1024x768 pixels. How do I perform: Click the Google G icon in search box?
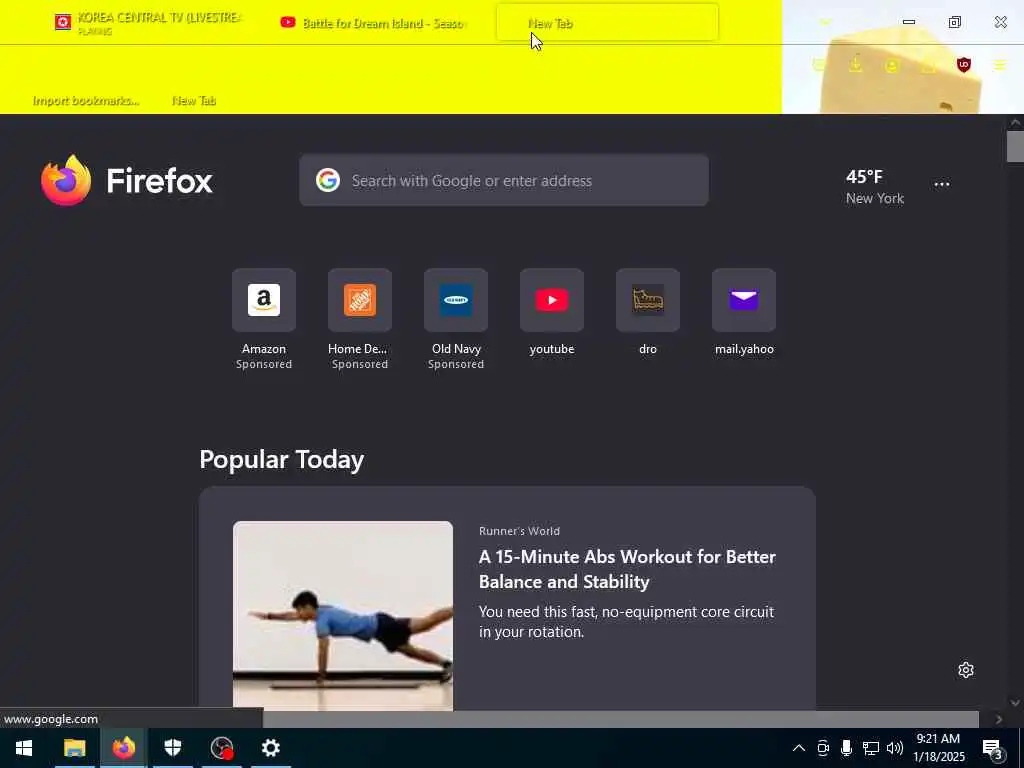(x=328, y=180)
